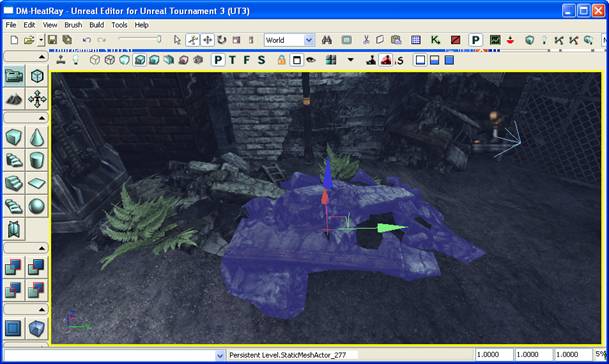
Task: Adjust the toolbar slider handle
Action: tap(158, 39)
